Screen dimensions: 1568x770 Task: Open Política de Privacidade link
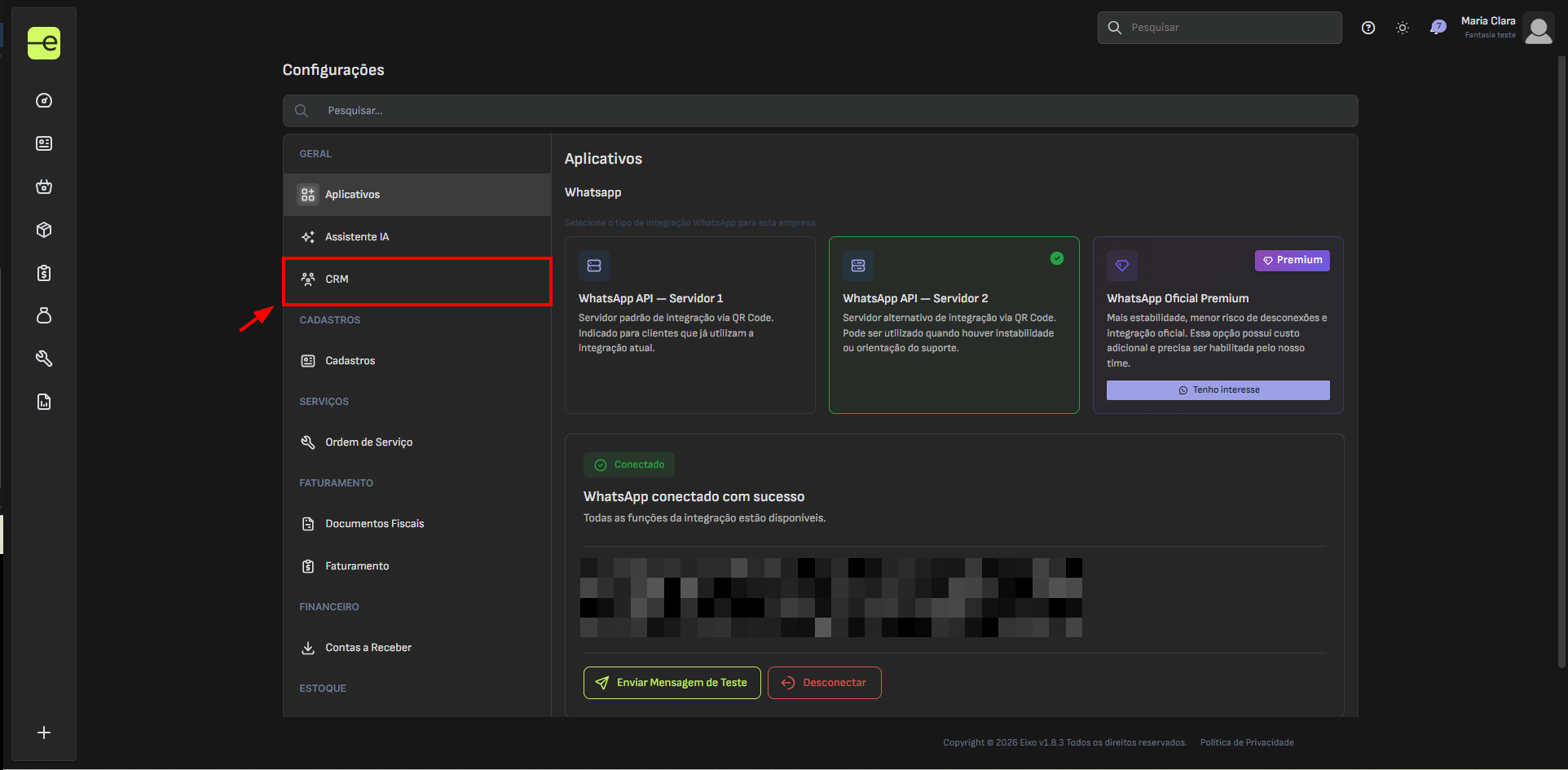pyautogui.click(x=1247, y=742)
